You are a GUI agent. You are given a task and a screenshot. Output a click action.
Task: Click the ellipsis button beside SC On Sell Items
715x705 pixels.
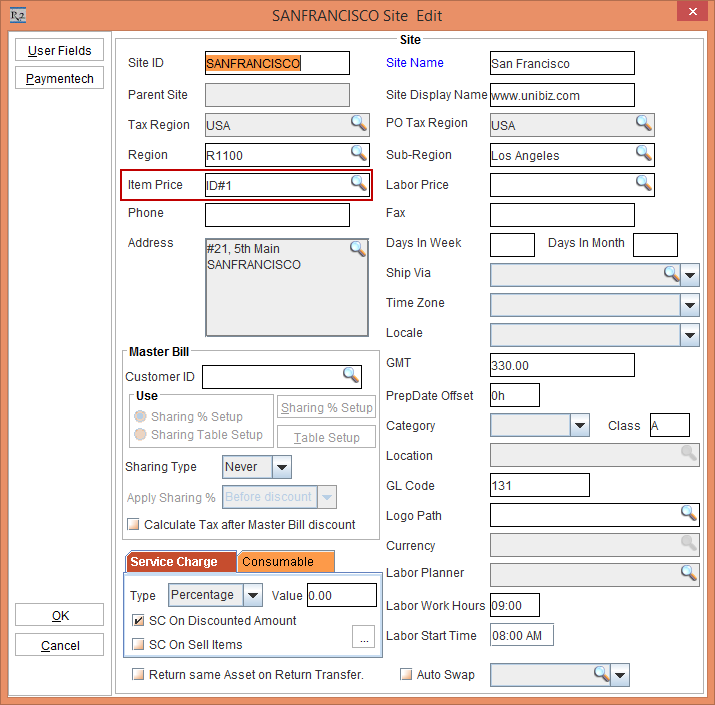click(363, 638)
